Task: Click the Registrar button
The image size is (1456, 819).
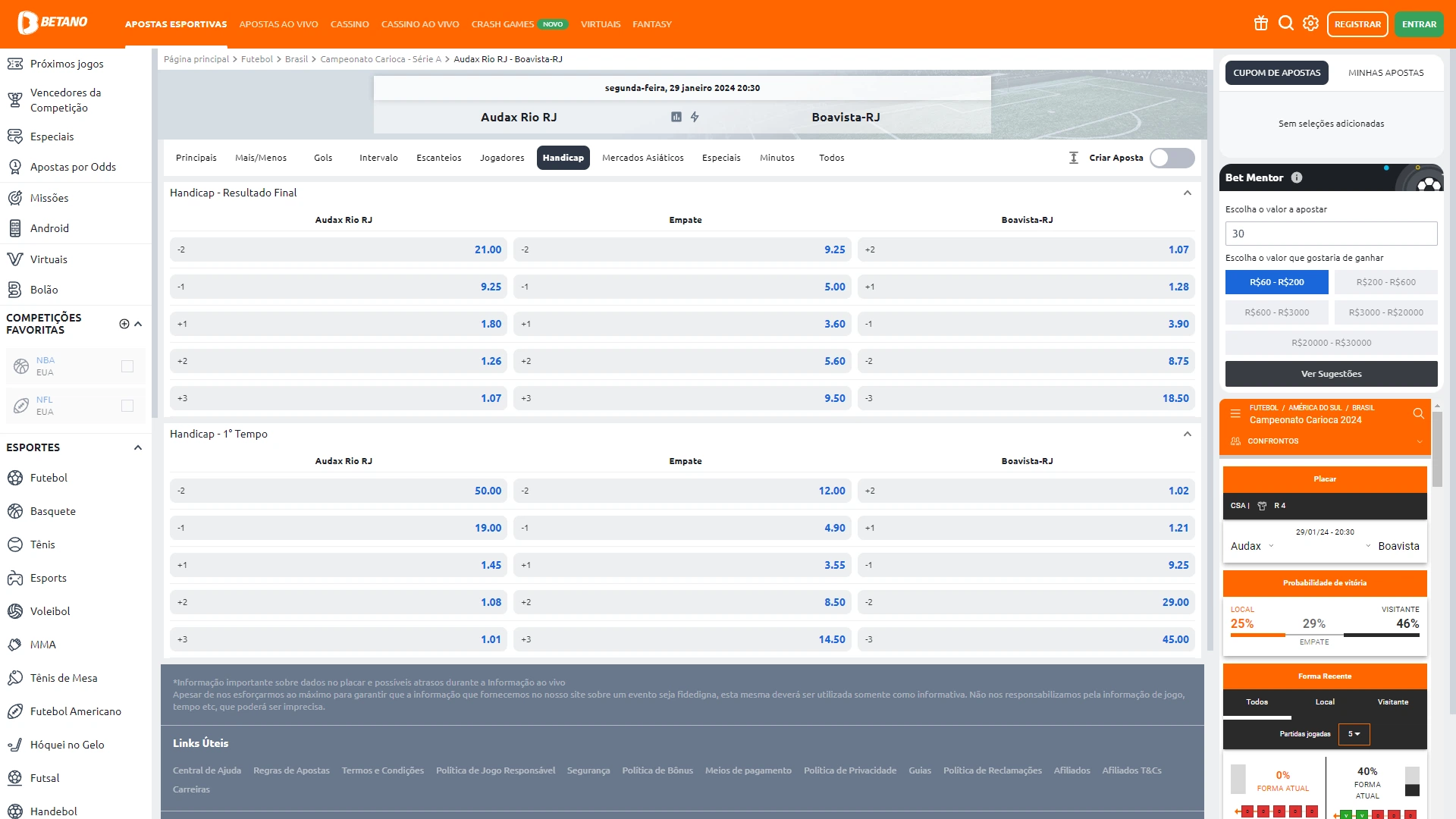Action: point(1357,24)
